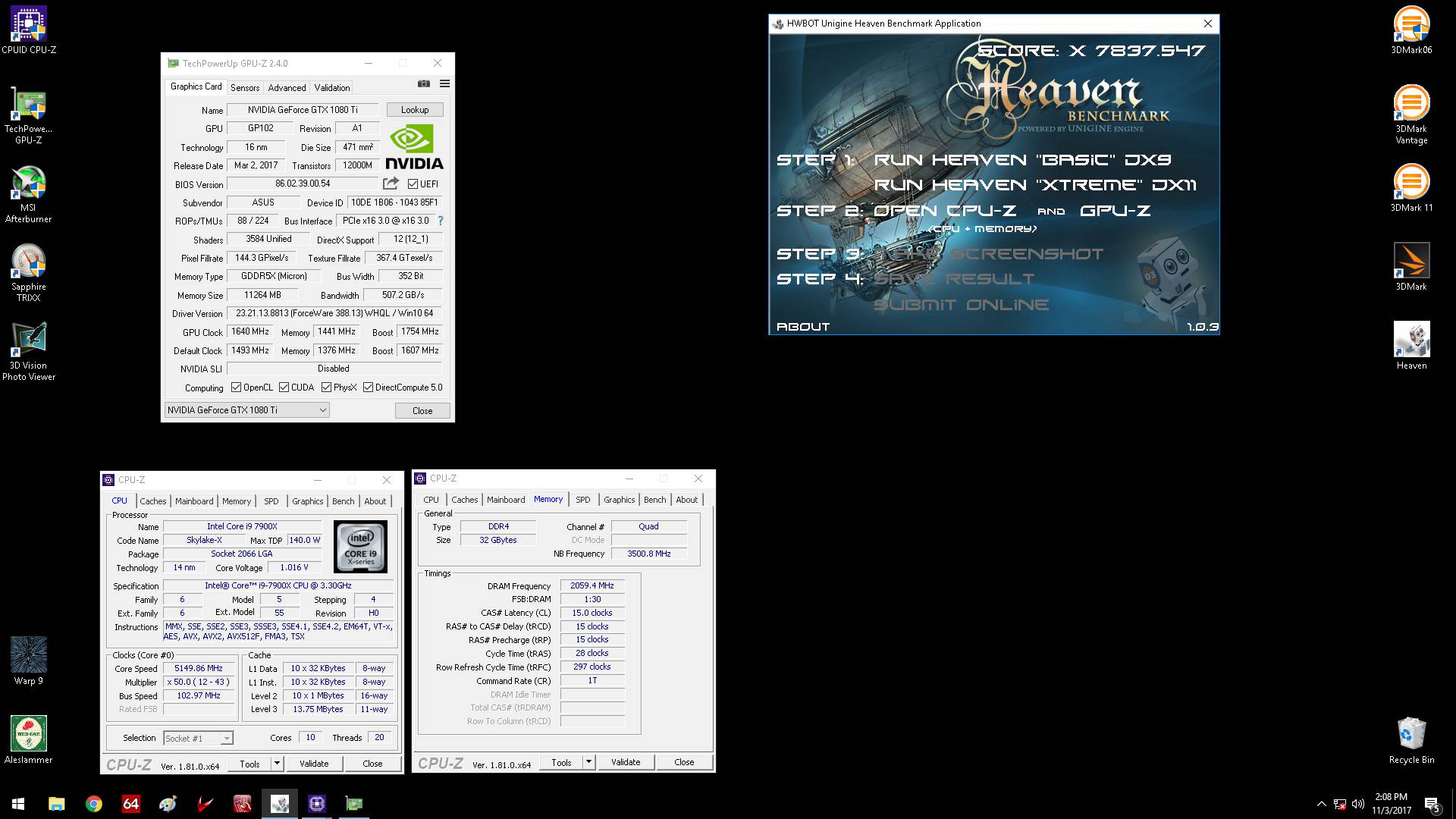Launch 3DMark Vantage desktop shortcut
1456x819 pixels.
(x=1411, y=115)
